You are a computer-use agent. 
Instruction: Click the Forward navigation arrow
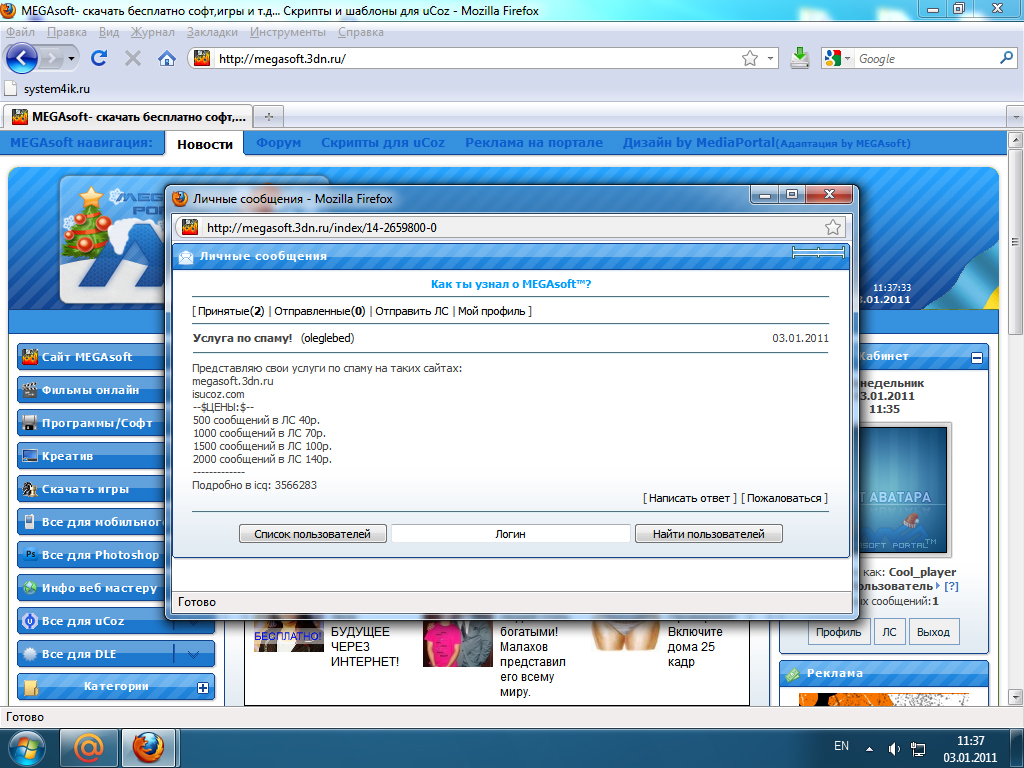[52, 59]
